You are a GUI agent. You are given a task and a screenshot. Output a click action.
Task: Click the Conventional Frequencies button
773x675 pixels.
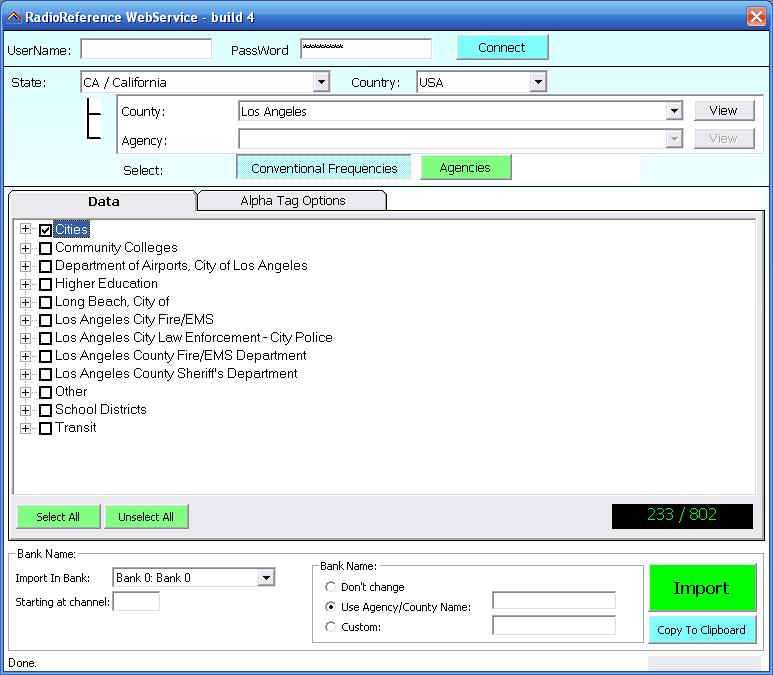tap(324, 168)
